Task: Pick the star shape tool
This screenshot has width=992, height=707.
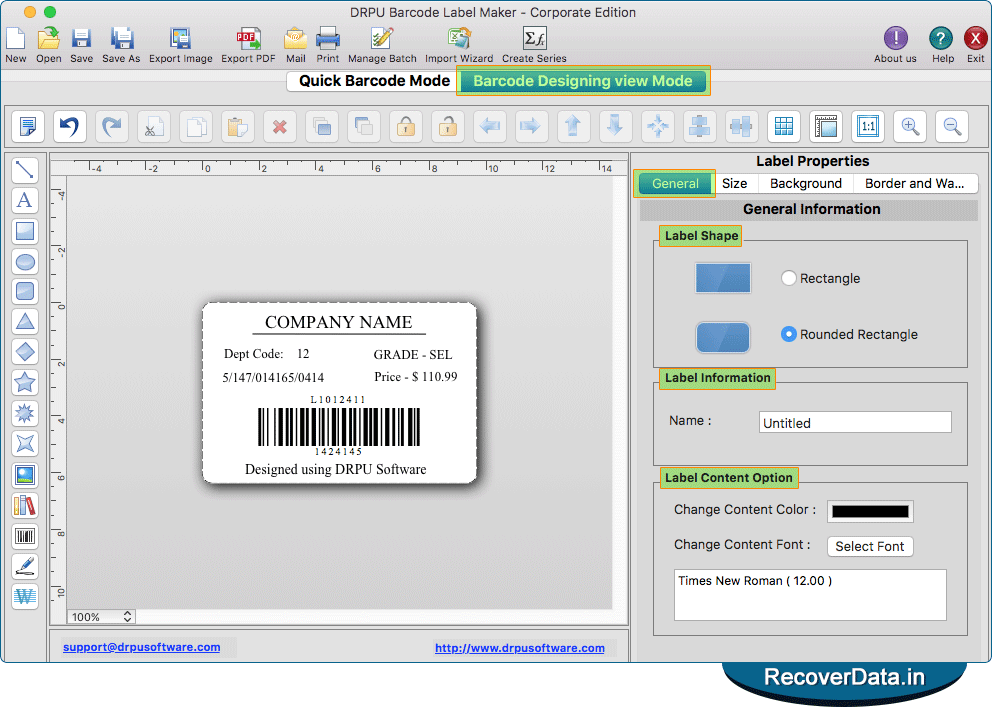Action: pyautogui.click(x=25, y=382)
